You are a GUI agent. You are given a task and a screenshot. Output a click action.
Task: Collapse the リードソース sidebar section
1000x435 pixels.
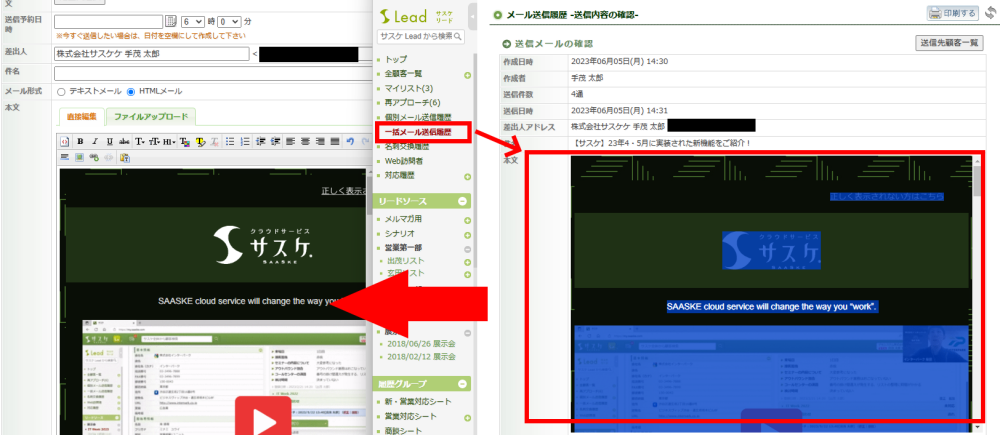click(x=462, y=202)
